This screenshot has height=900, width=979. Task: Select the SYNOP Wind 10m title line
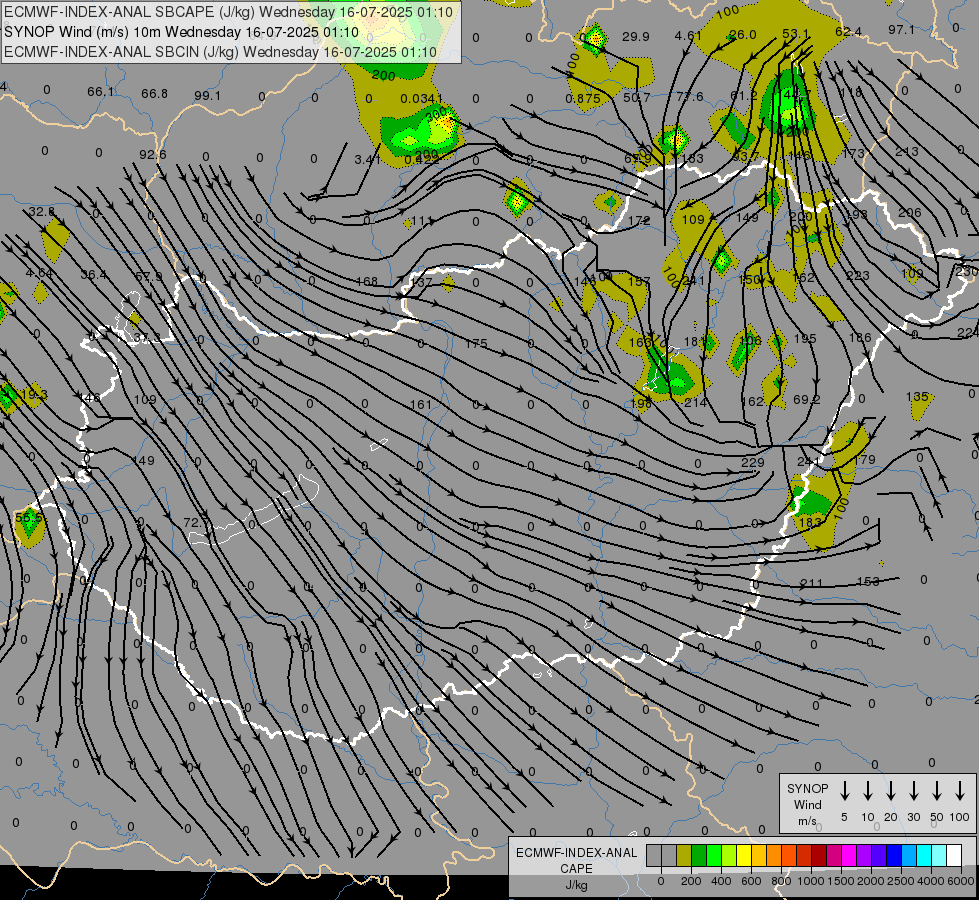[182, 32]
